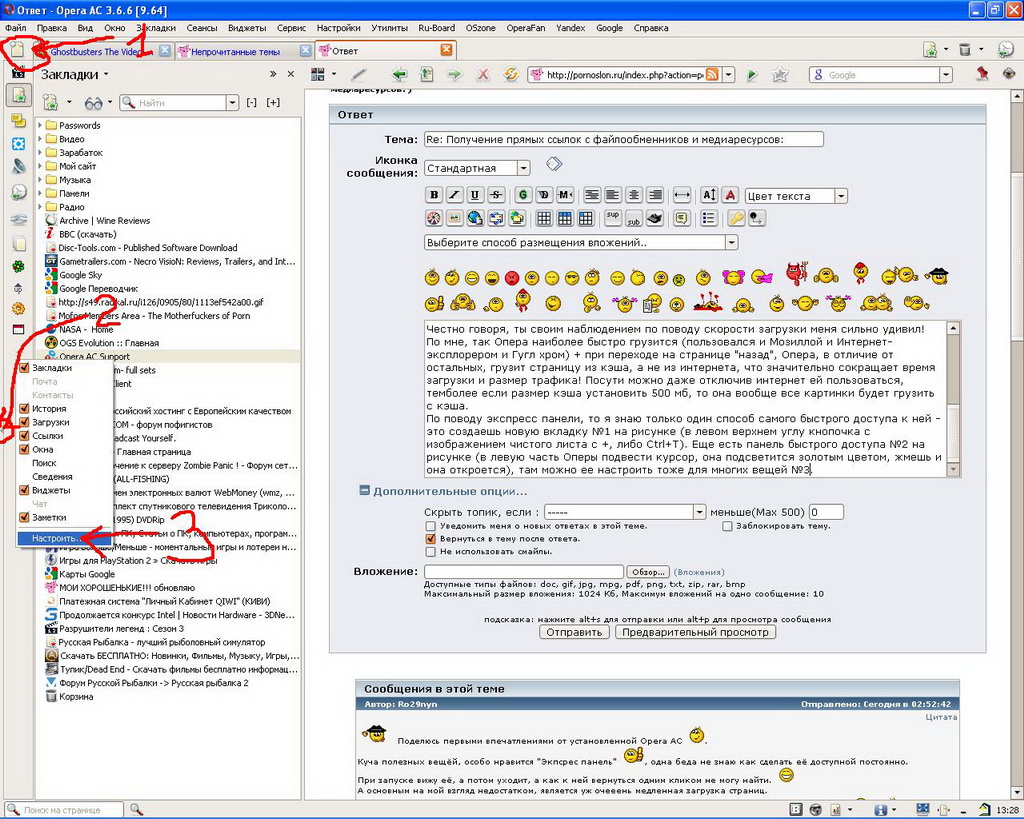Click the 'Предварительный просмотр' button
1024x819 pixels.
(695, 632)
